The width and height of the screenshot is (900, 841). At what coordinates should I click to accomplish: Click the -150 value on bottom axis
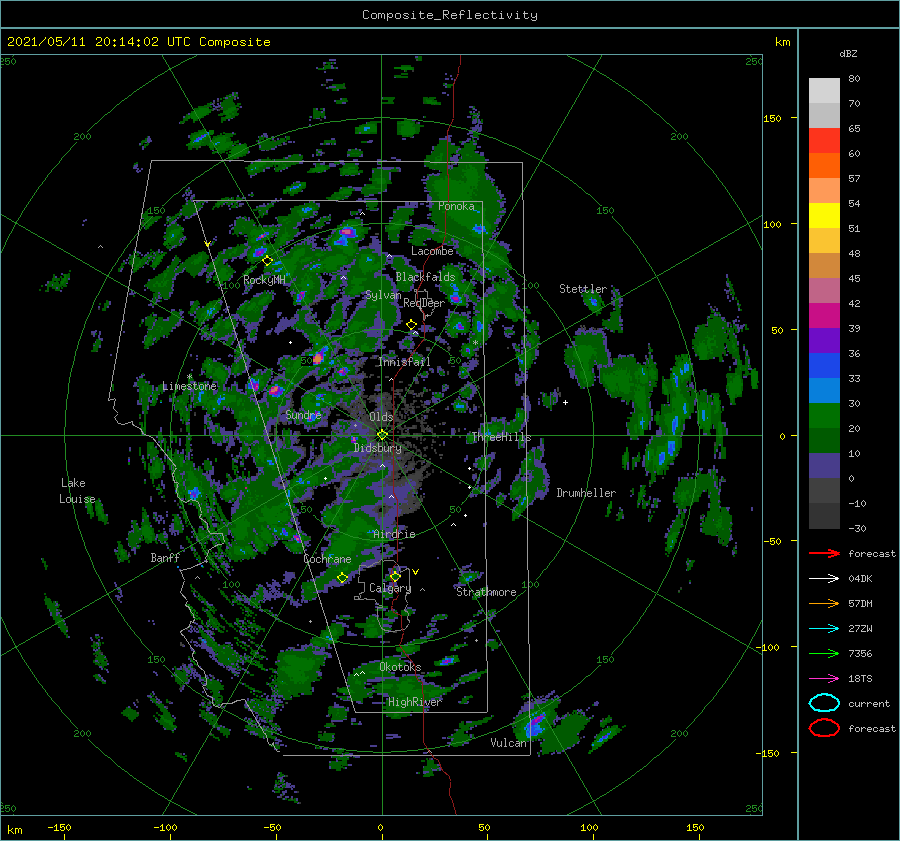point(59,827)
